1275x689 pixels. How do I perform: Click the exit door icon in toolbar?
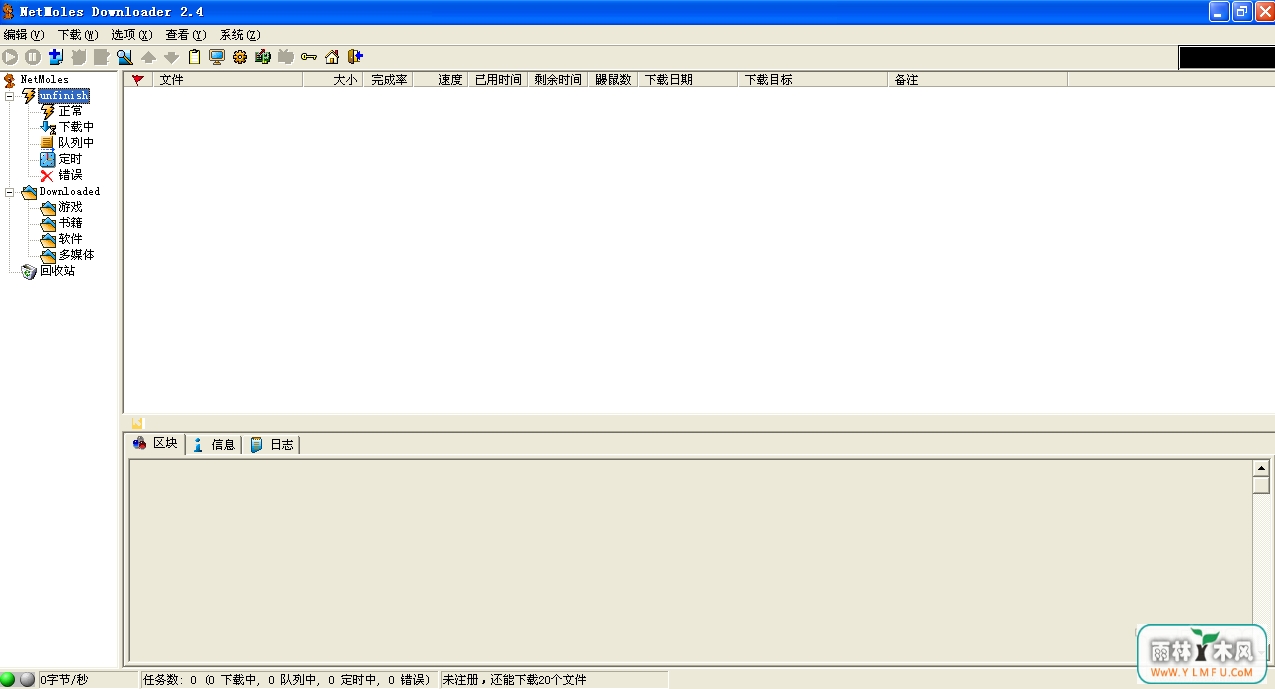point(355,57)
